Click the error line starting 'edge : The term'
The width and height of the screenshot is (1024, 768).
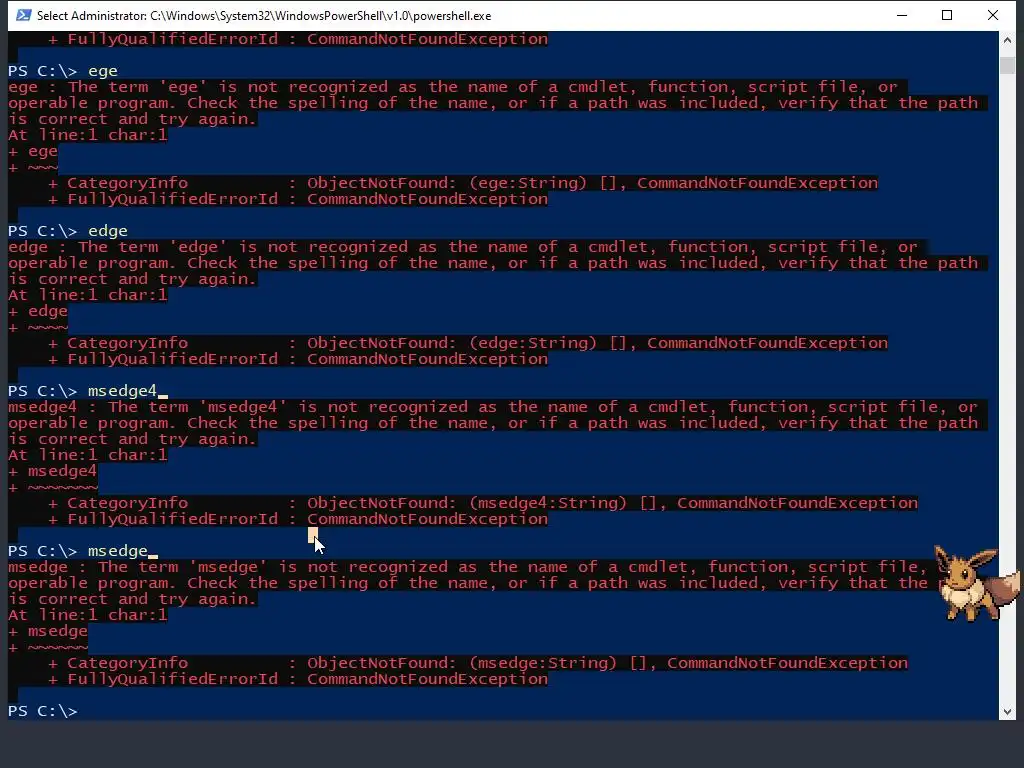[463, 247]
